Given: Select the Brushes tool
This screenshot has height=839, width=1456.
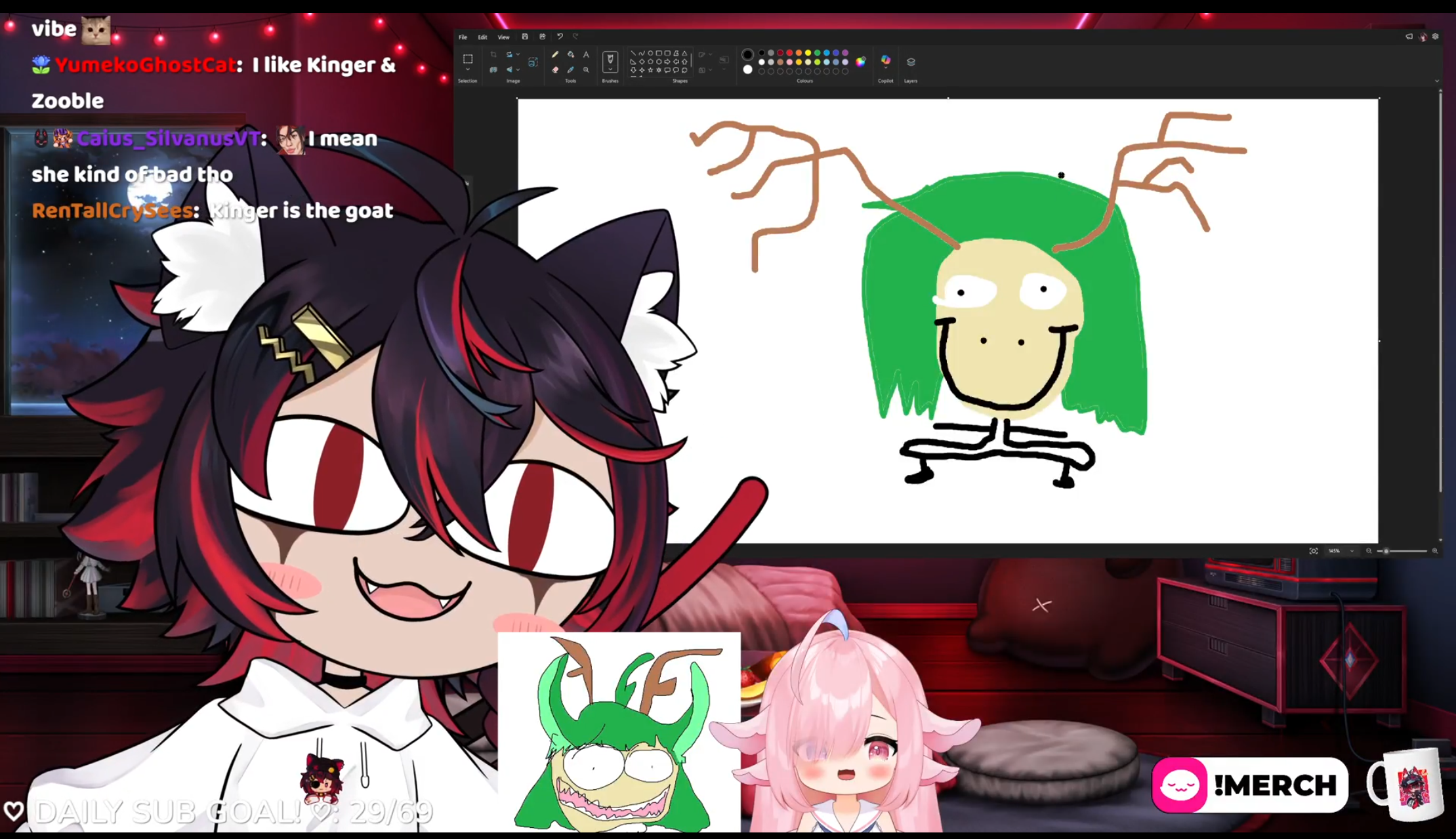Looking at the screenshot, I should click(610, 60).
